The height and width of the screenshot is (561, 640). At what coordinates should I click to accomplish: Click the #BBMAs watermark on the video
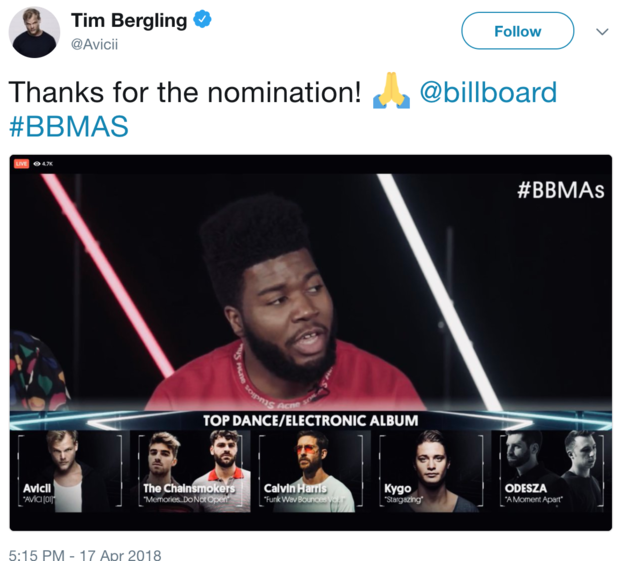pyautogui.click(x=561, y=189)
